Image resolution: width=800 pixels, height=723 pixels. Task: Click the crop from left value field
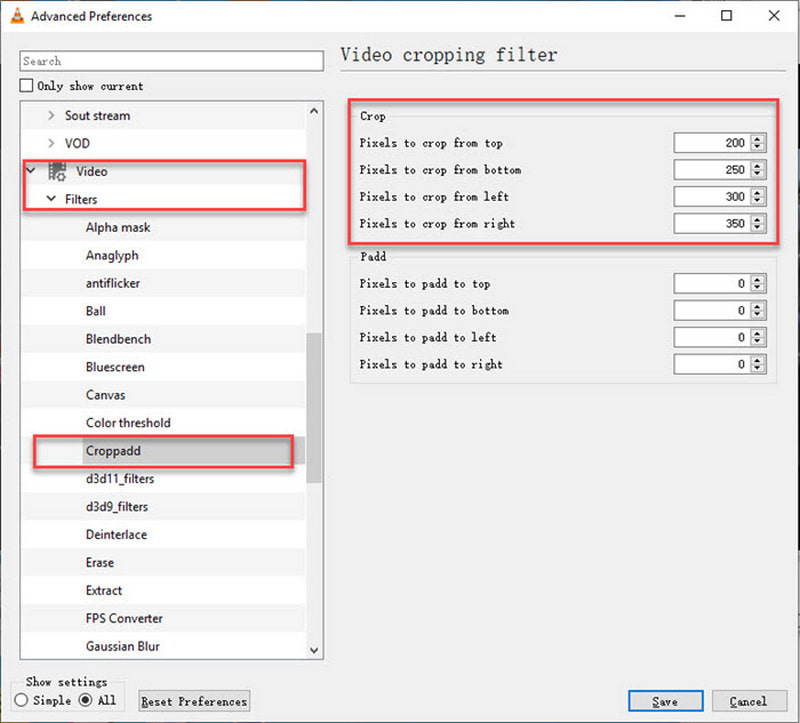[712, 196]
